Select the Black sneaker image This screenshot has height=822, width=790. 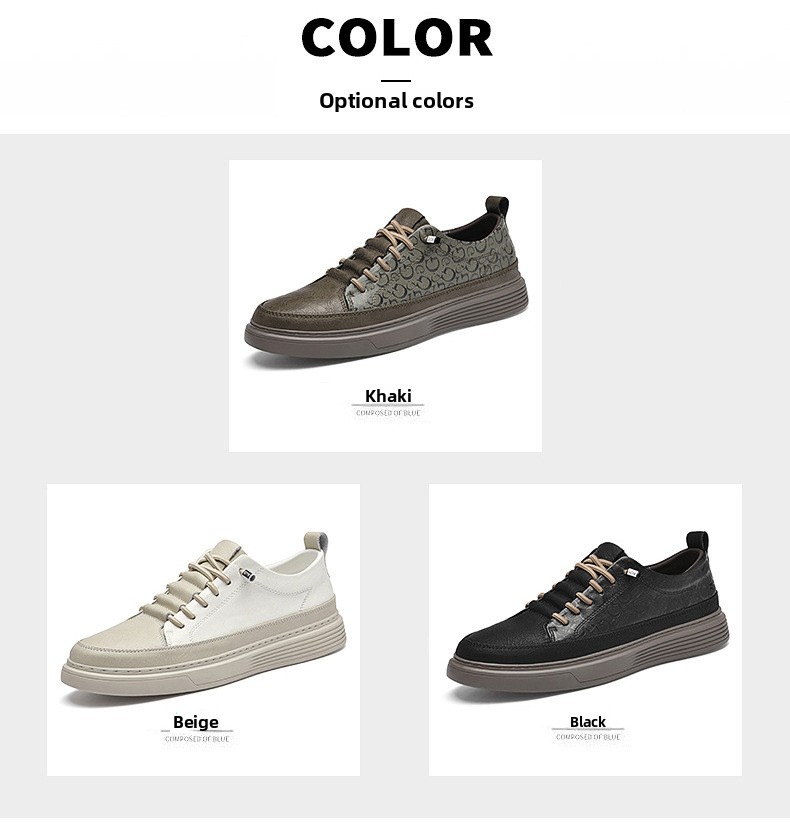(x=588, y=615)
